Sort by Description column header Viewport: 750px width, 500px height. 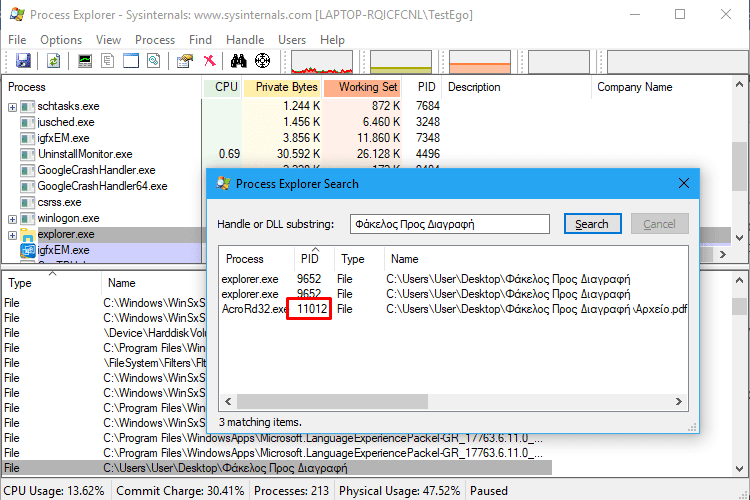pyautogui.click(x=517, y=87)
